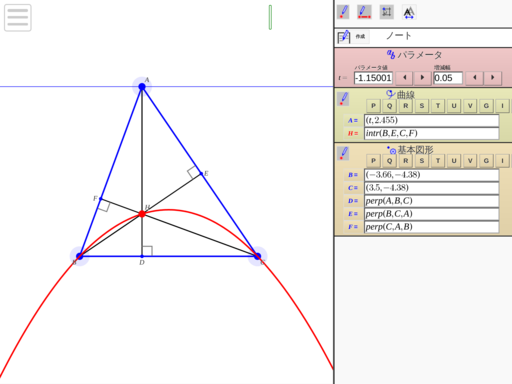This screenshot has width=512, height=384.
Task: Edit the H field intr(B,E,C,F)
Action: pos(432,133)
